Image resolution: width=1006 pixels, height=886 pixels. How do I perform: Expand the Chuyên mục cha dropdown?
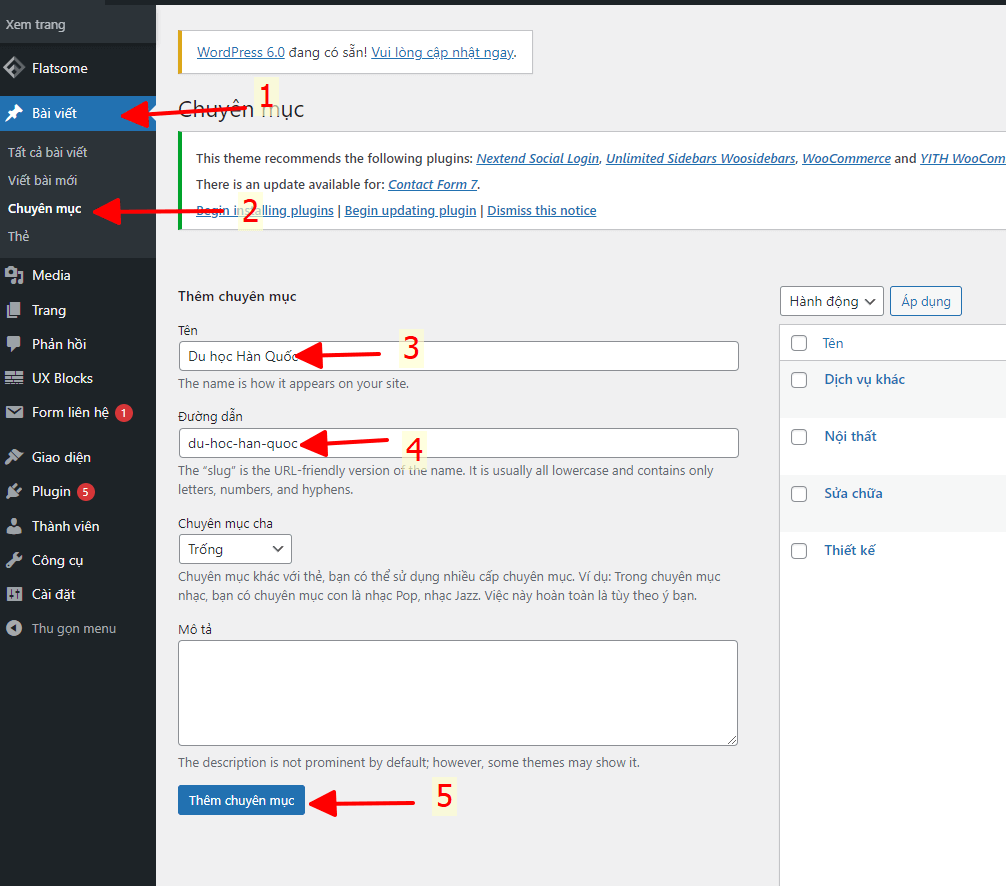point(235,549)
